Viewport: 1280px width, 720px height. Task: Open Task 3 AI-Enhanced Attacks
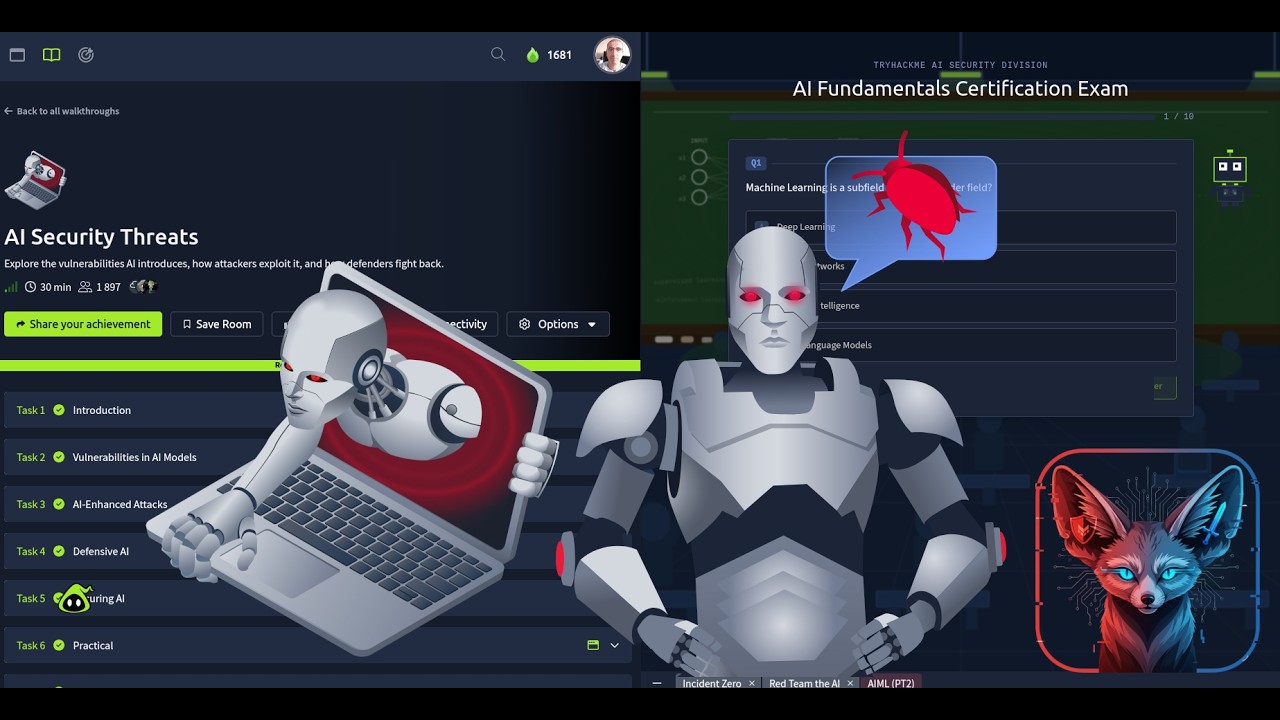(320, 504)
